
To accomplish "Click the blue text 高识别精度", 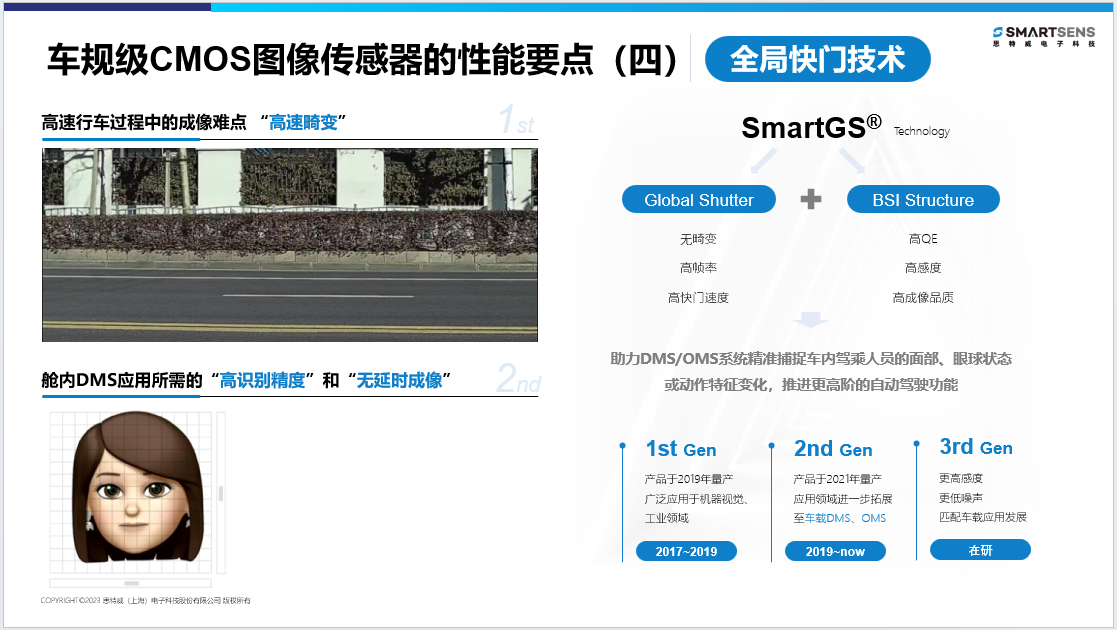I will pyautogui.click(x=262, y=381).
